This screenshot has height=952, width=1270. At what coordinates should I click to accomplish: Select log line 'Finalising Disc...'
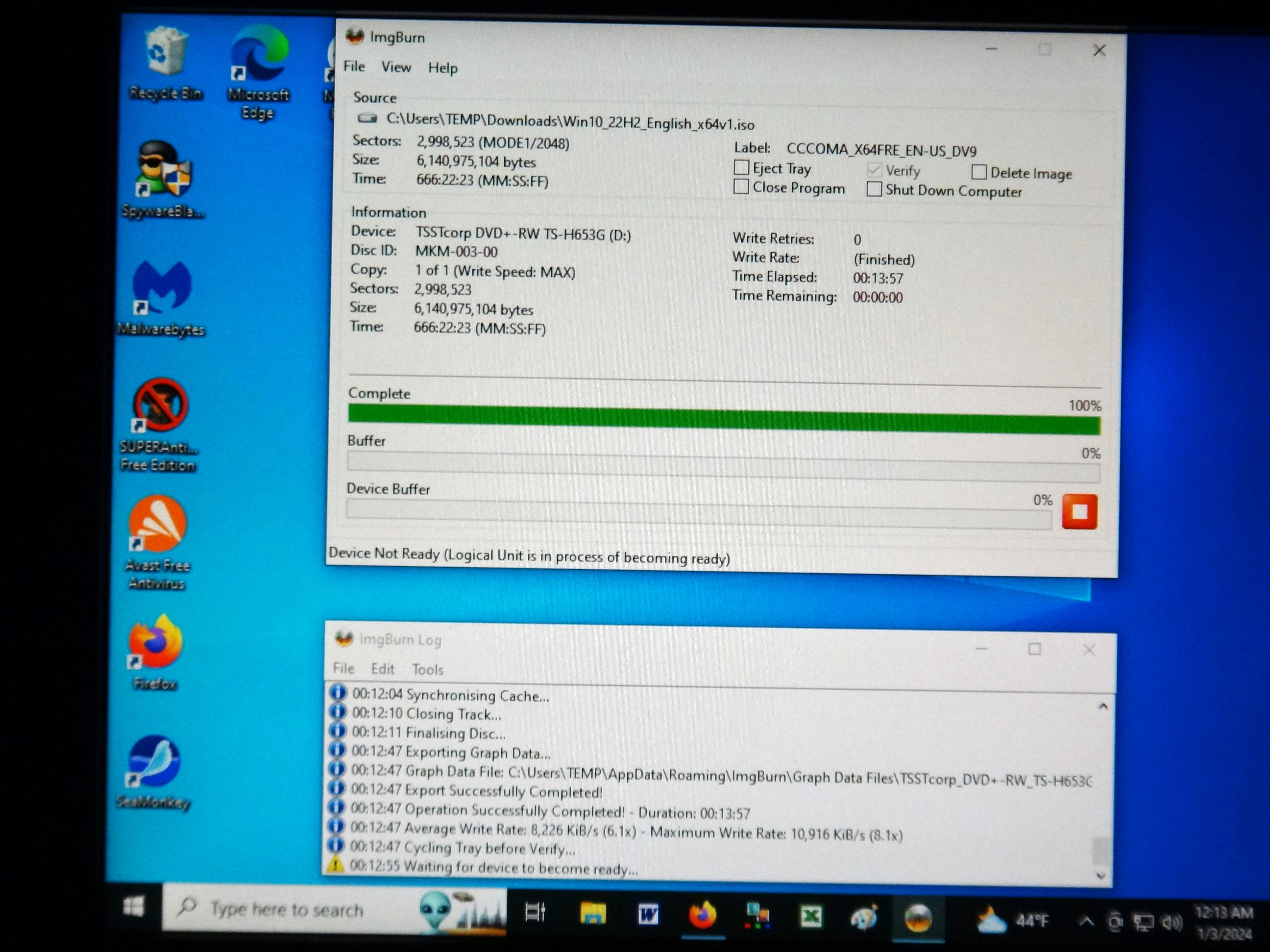pos(428,733)
